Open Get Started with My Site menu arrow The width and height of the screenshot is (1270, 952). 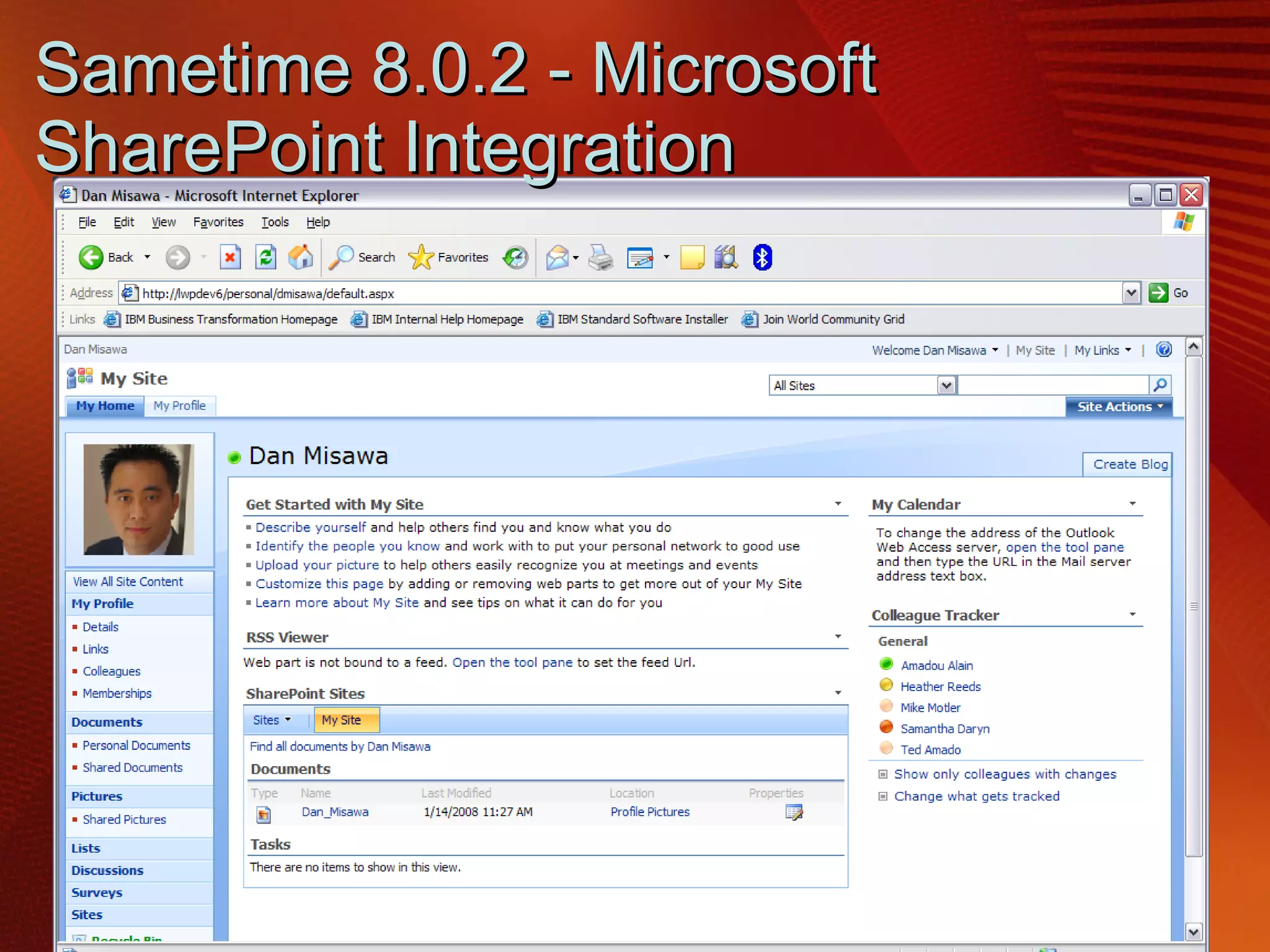click(x=838, y=504)
